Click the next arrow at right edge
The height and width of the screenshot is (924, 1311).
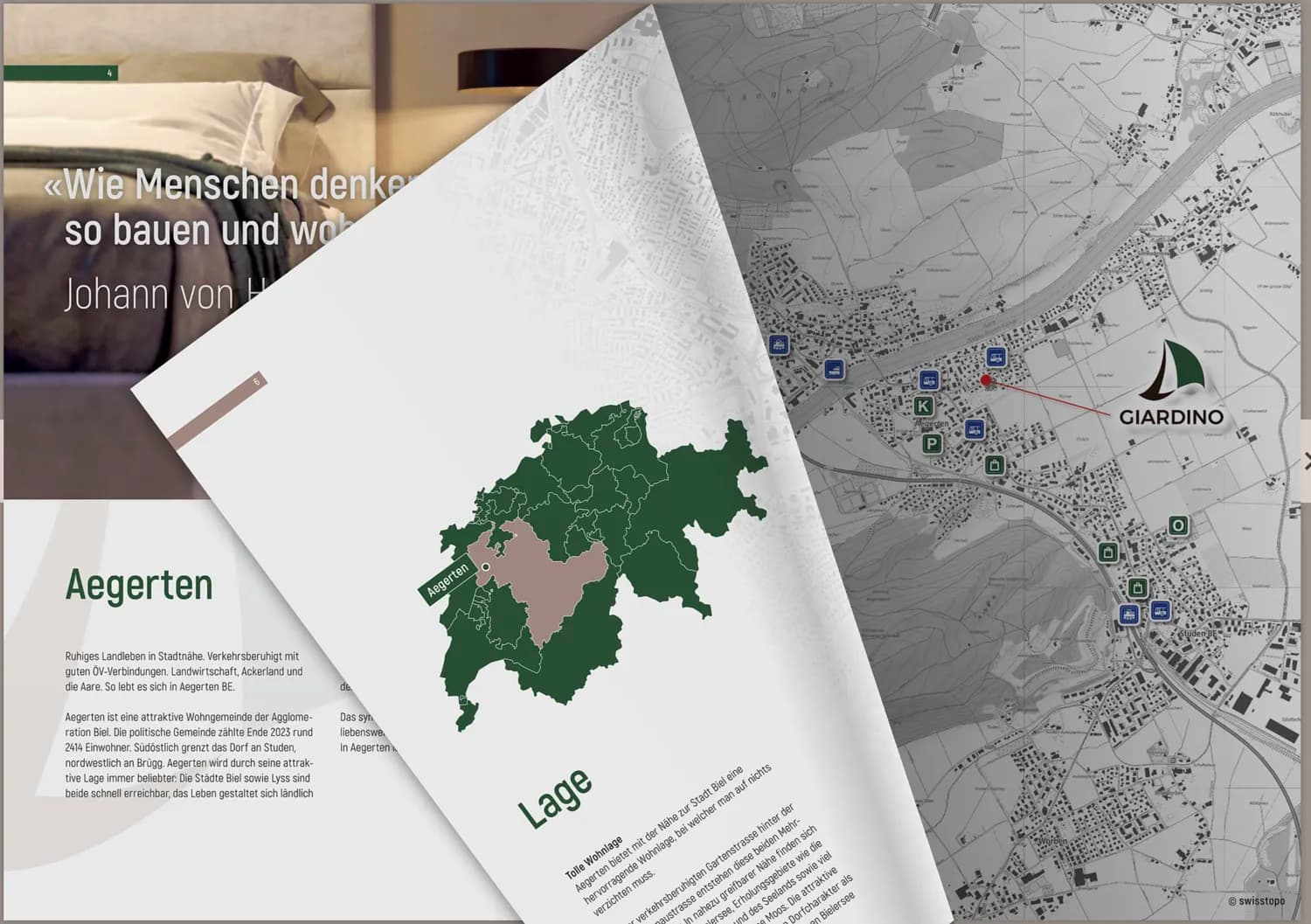pos(1306,461)
